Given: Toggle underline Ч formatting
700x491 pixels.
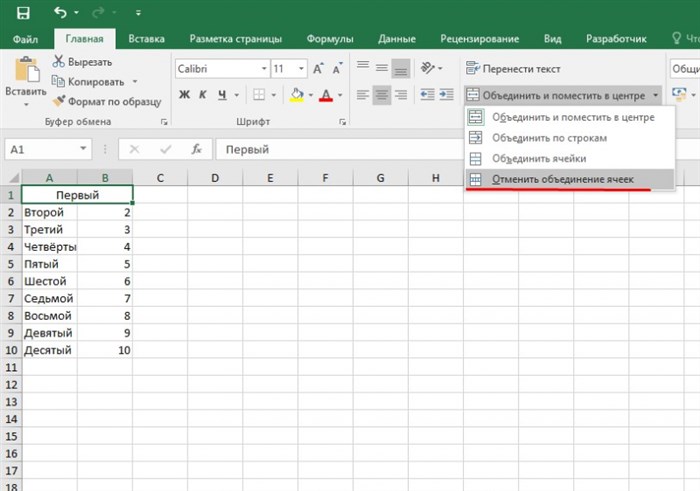Looking at the screenshot, I should point(222,95).
